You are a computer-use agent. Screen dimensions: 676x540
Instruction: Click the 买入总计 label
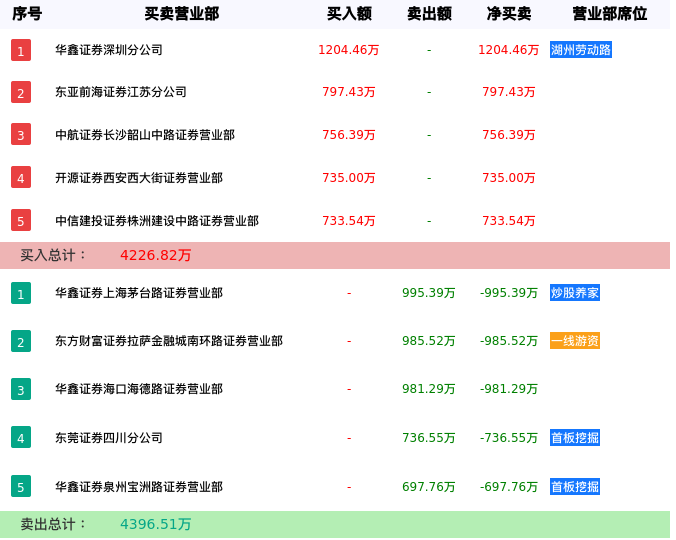point(53,255)
